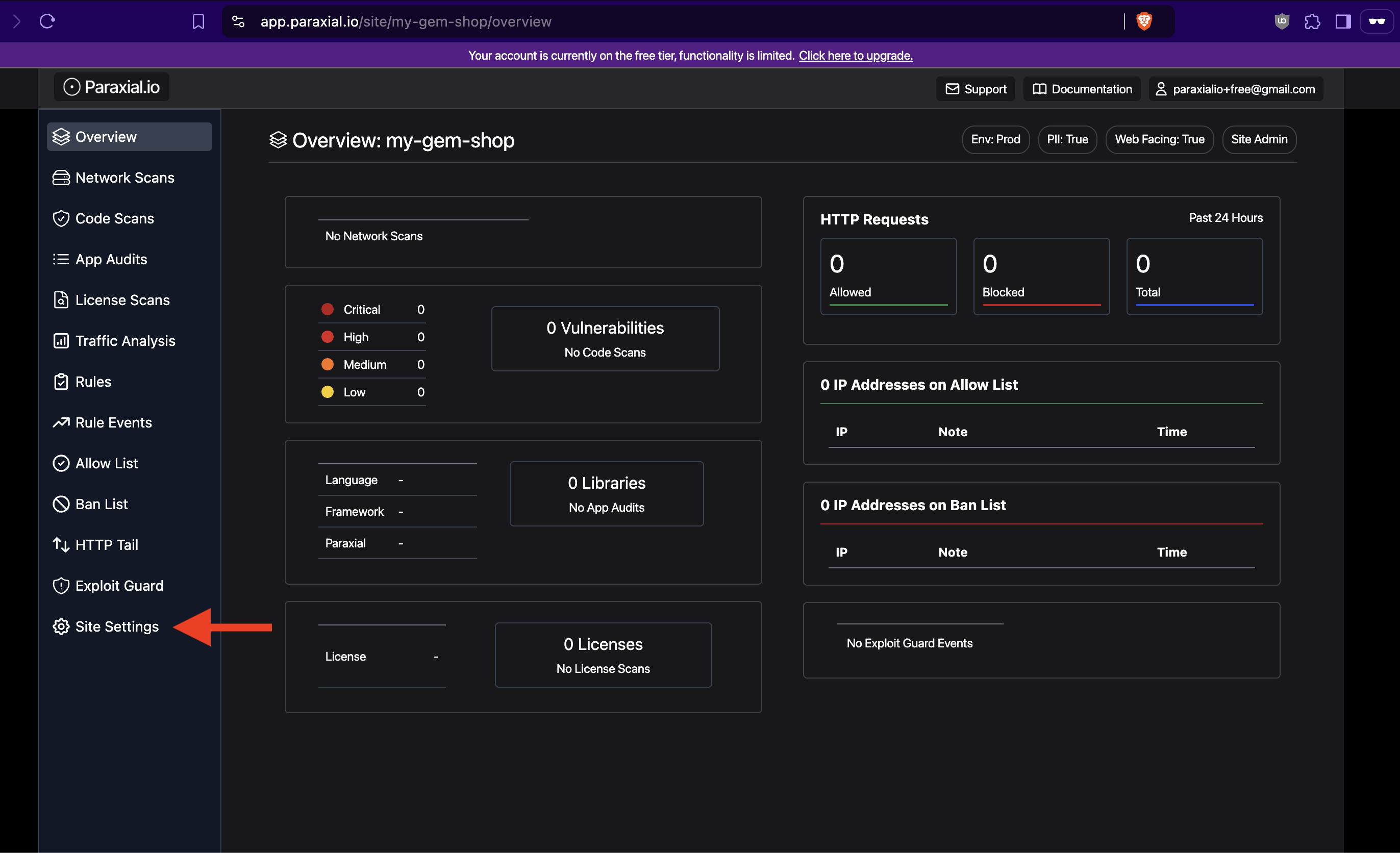Click 'Past 24 Hours' label
1400x853 pixels.
pos(1226,218)
